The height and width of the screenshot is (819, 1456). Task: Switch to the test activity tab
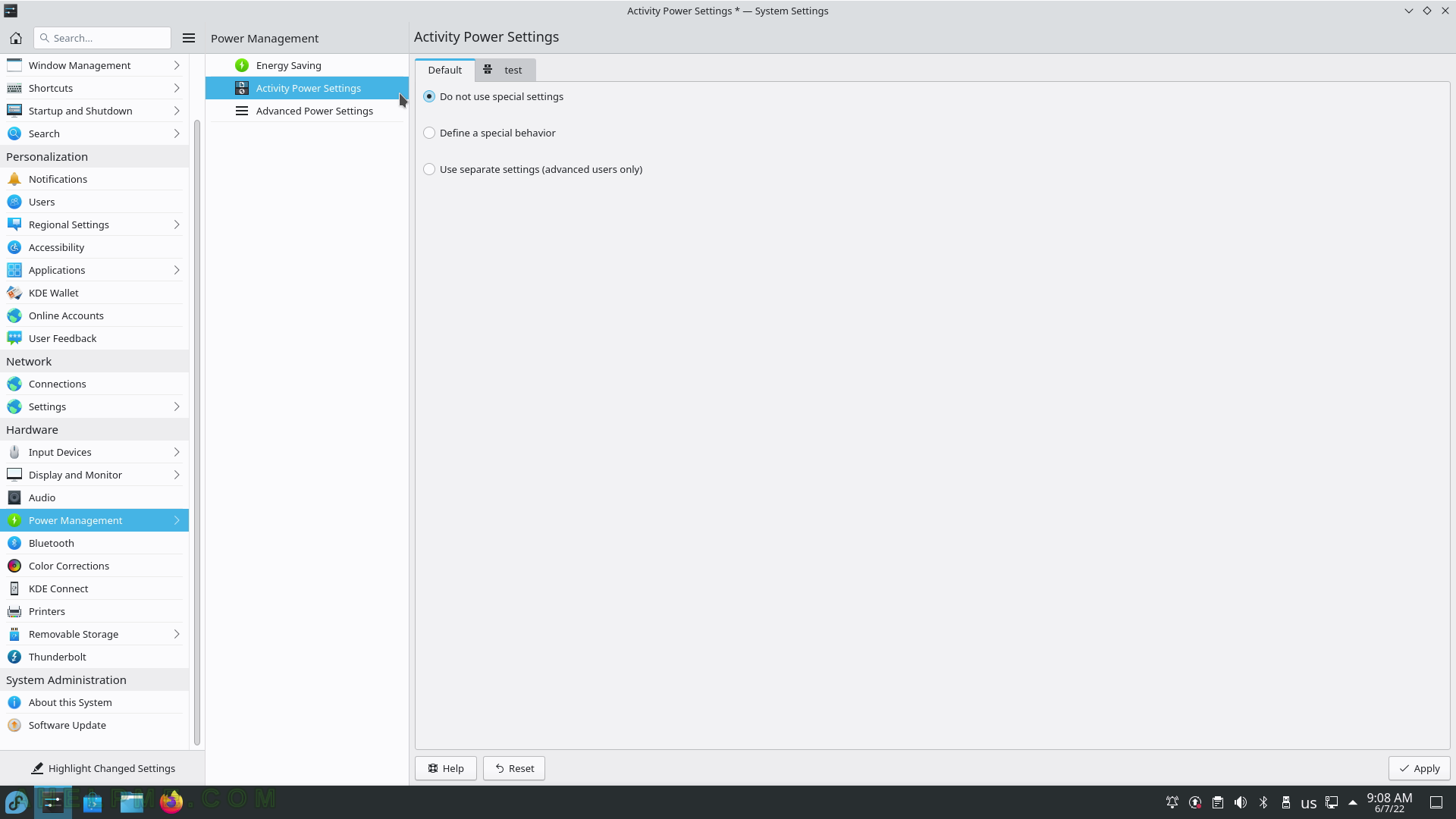(x=505, y=70)
